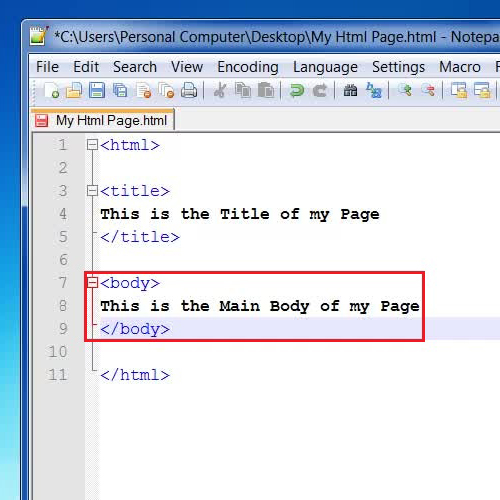Click the opening <html> tag text
This screenshot has width=500, height=500.
point(130,145)
